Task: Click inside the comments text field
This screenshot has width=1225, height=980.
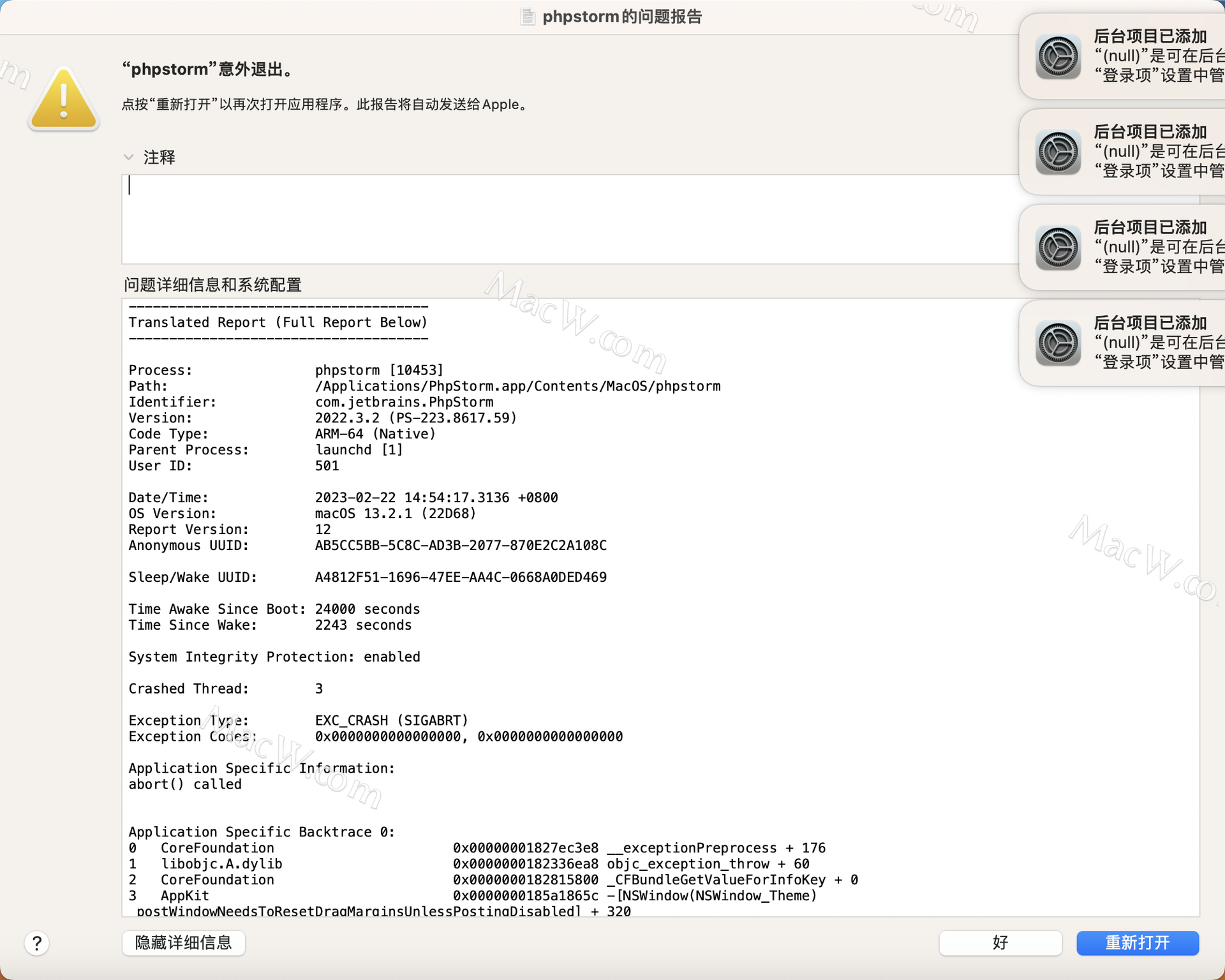Action: pos(571,219)
